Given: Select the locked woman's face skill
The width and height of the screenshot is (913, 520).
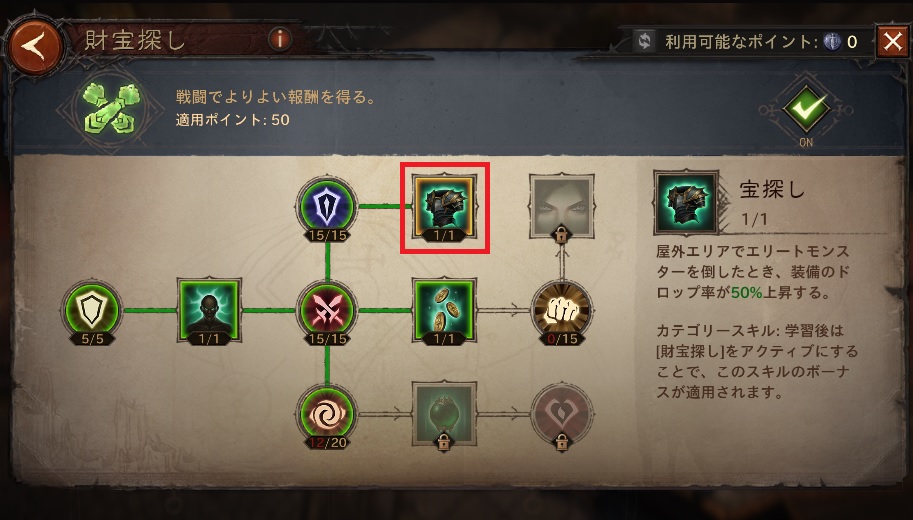Looking at the screenshot, I should [562, 206].
